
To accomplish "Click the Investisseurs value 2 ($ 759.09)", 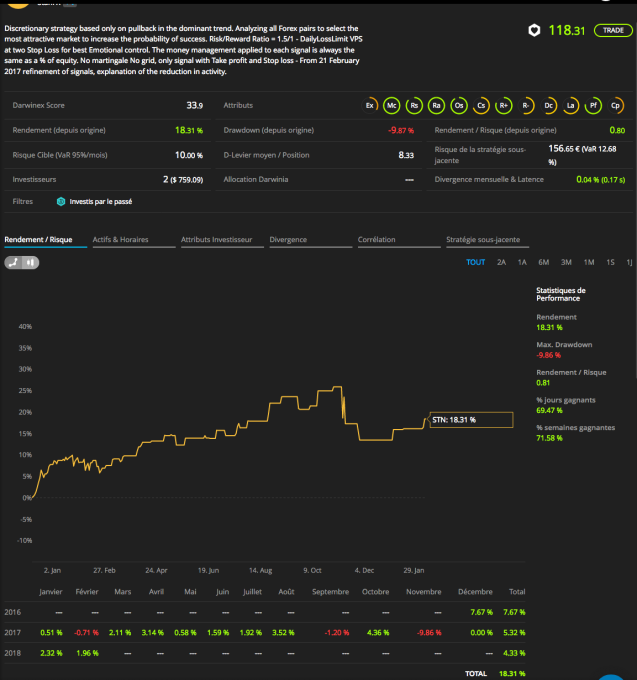I will [x=183, y=180].
